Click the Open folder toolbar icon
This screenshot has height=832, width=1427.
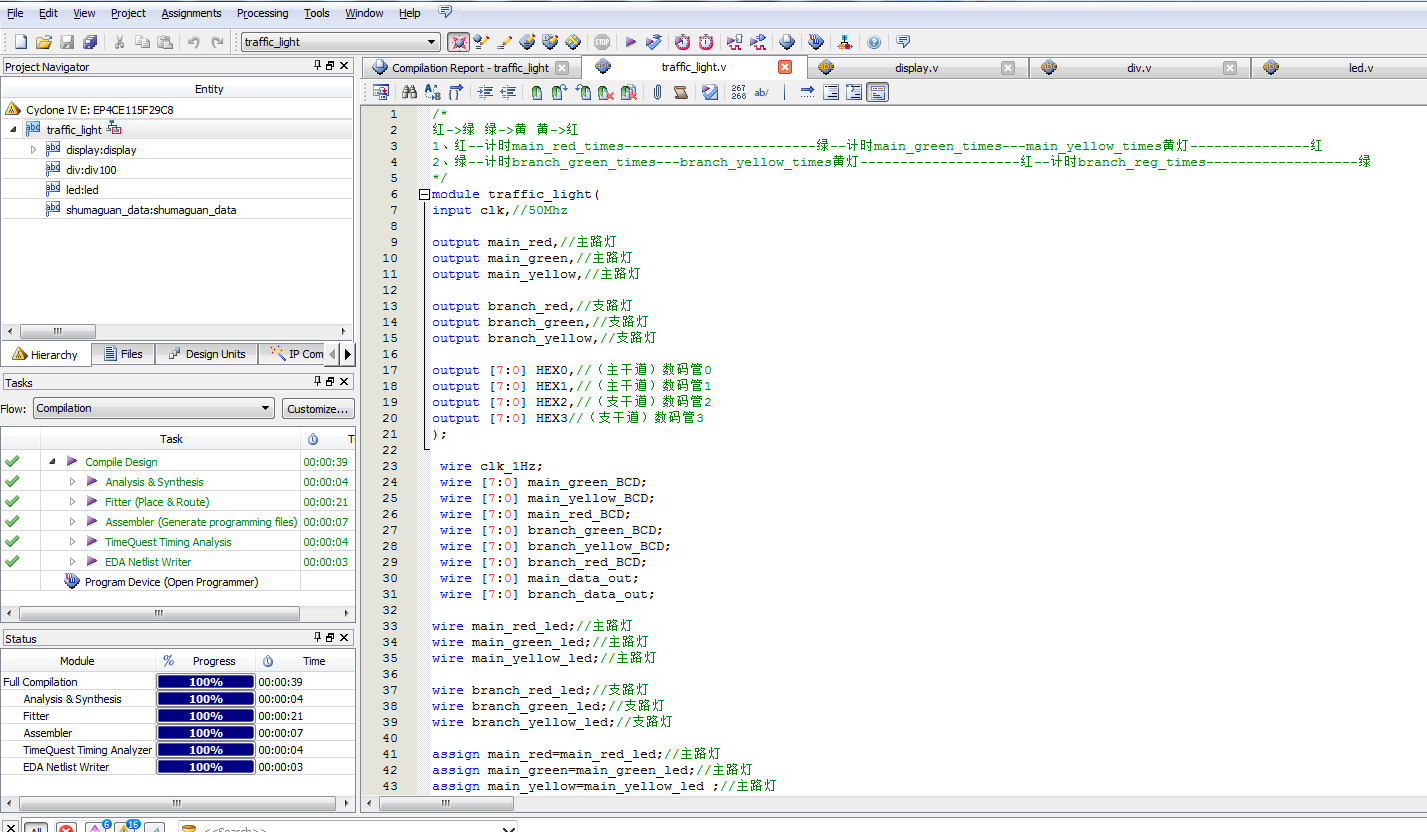pyautogui.click(x=44, y=42)
